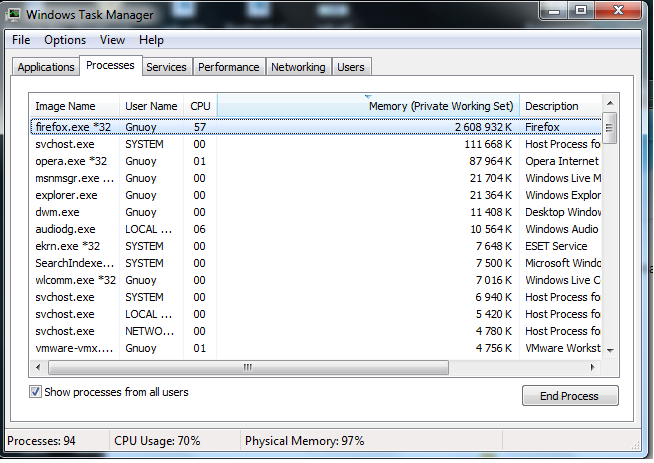Open the Help menu

pos(151,40)
